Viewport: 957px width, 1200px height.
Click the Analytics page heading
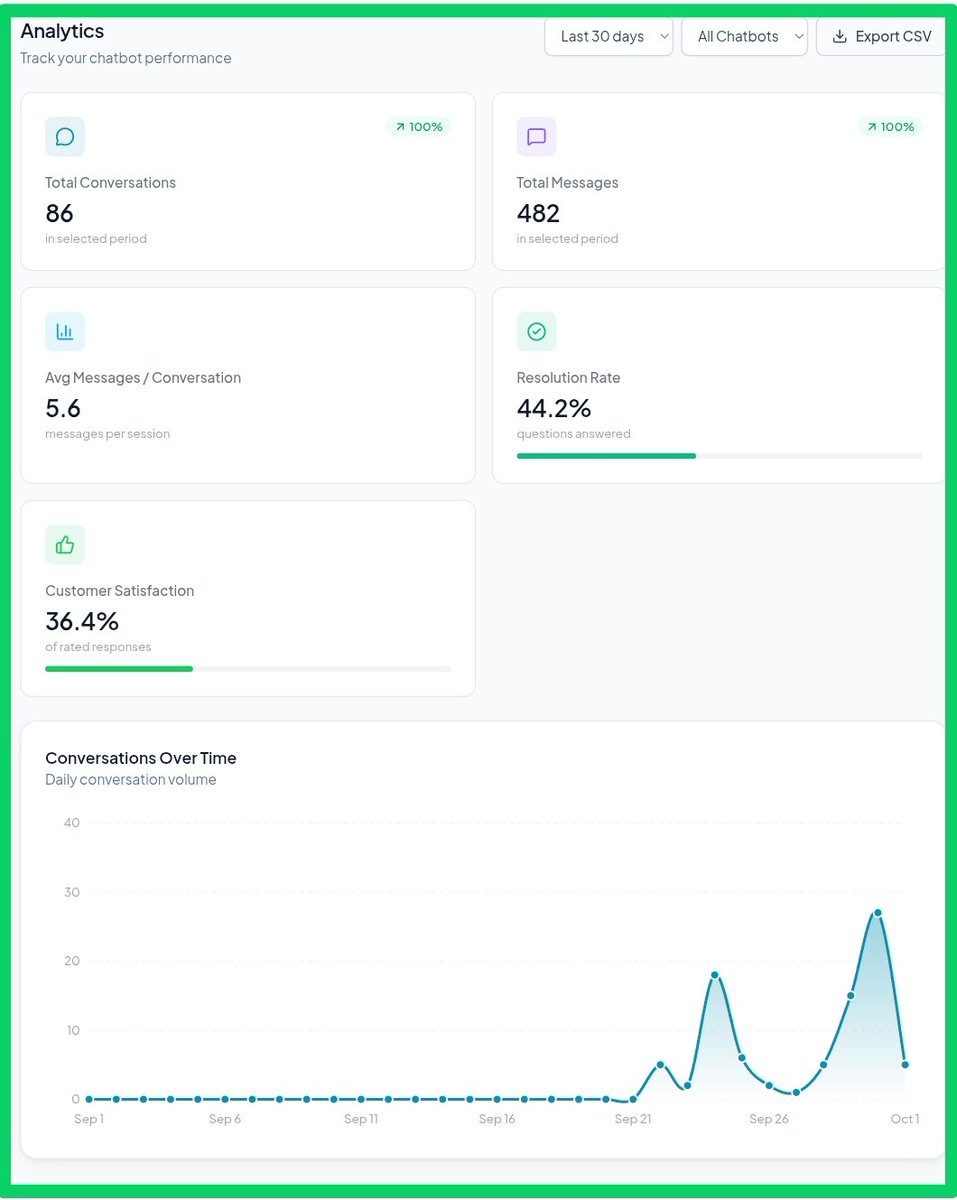pyautogui.click(x=62, y=31)
